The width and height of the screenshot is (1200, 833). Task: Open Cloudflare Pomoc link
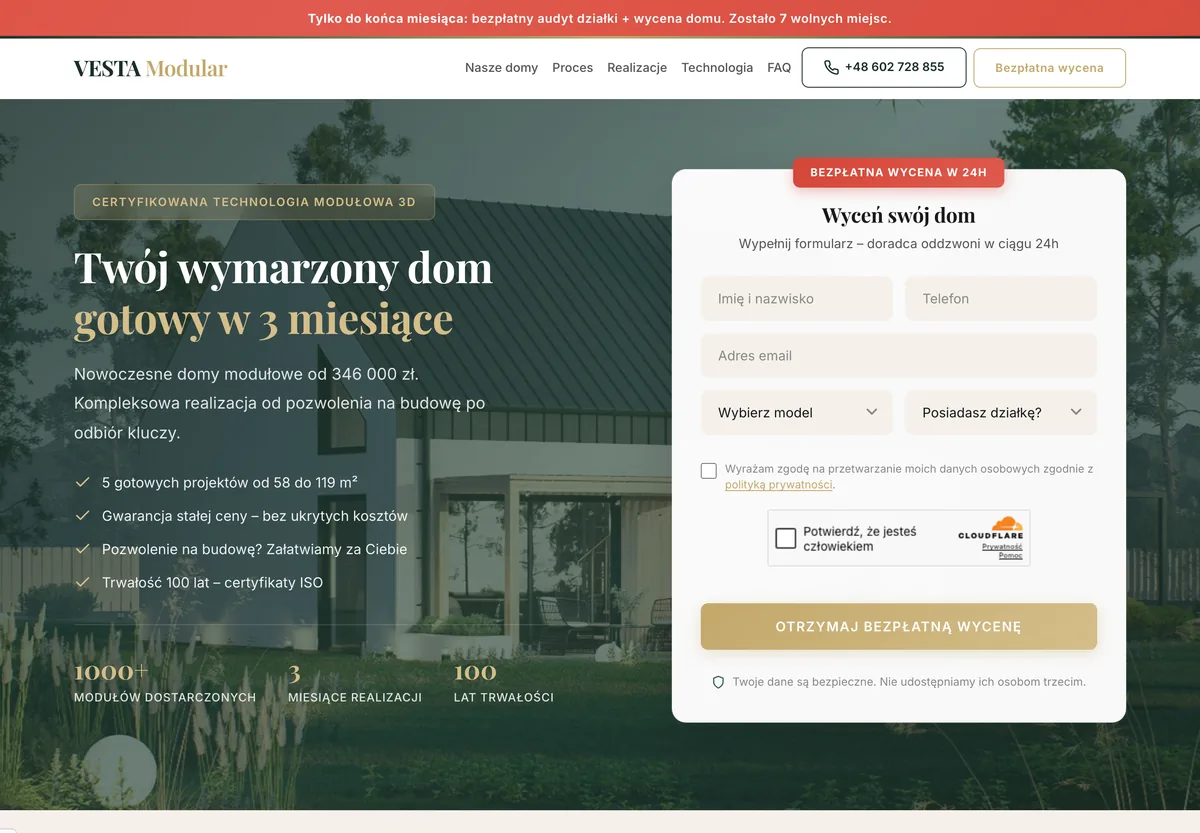(x=1010, y=556)
